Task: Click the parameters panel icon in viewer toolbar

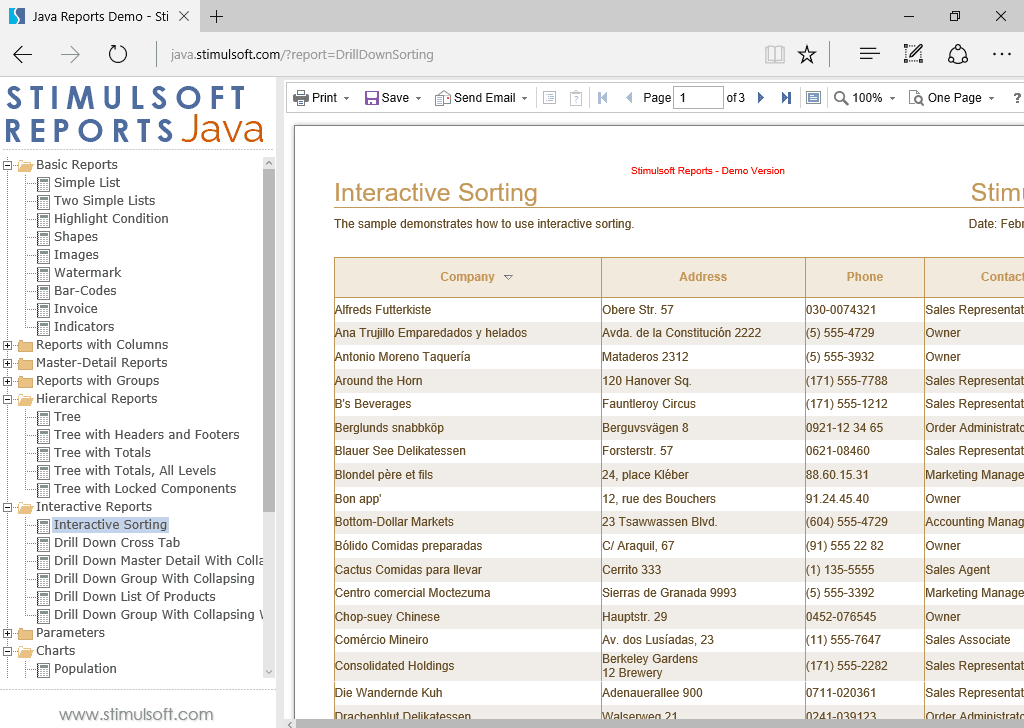Action: [x=575, y=98]
